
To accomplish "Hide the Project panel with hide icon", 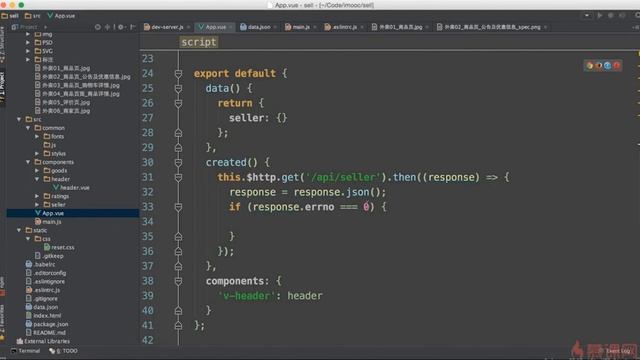I will 132,27.
